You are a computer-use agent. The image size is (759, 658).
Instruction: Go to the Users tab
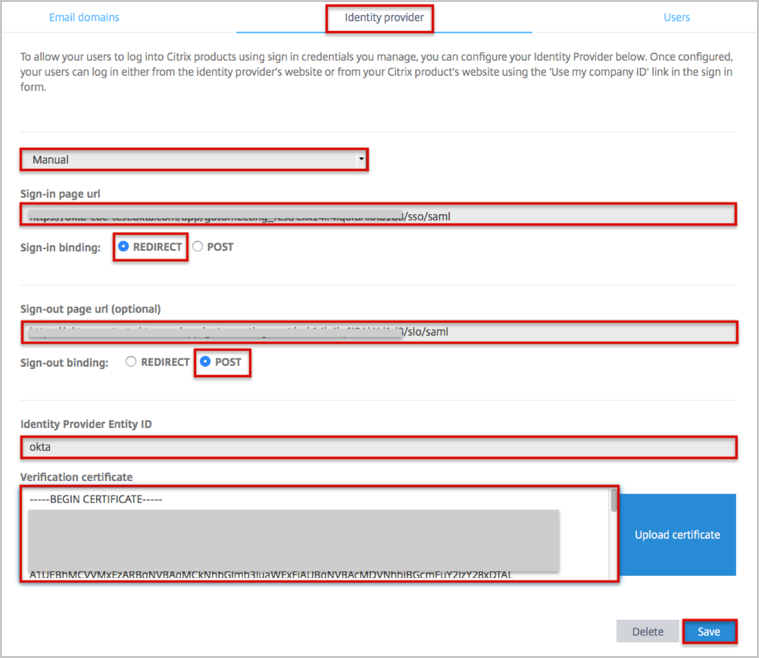676,17
